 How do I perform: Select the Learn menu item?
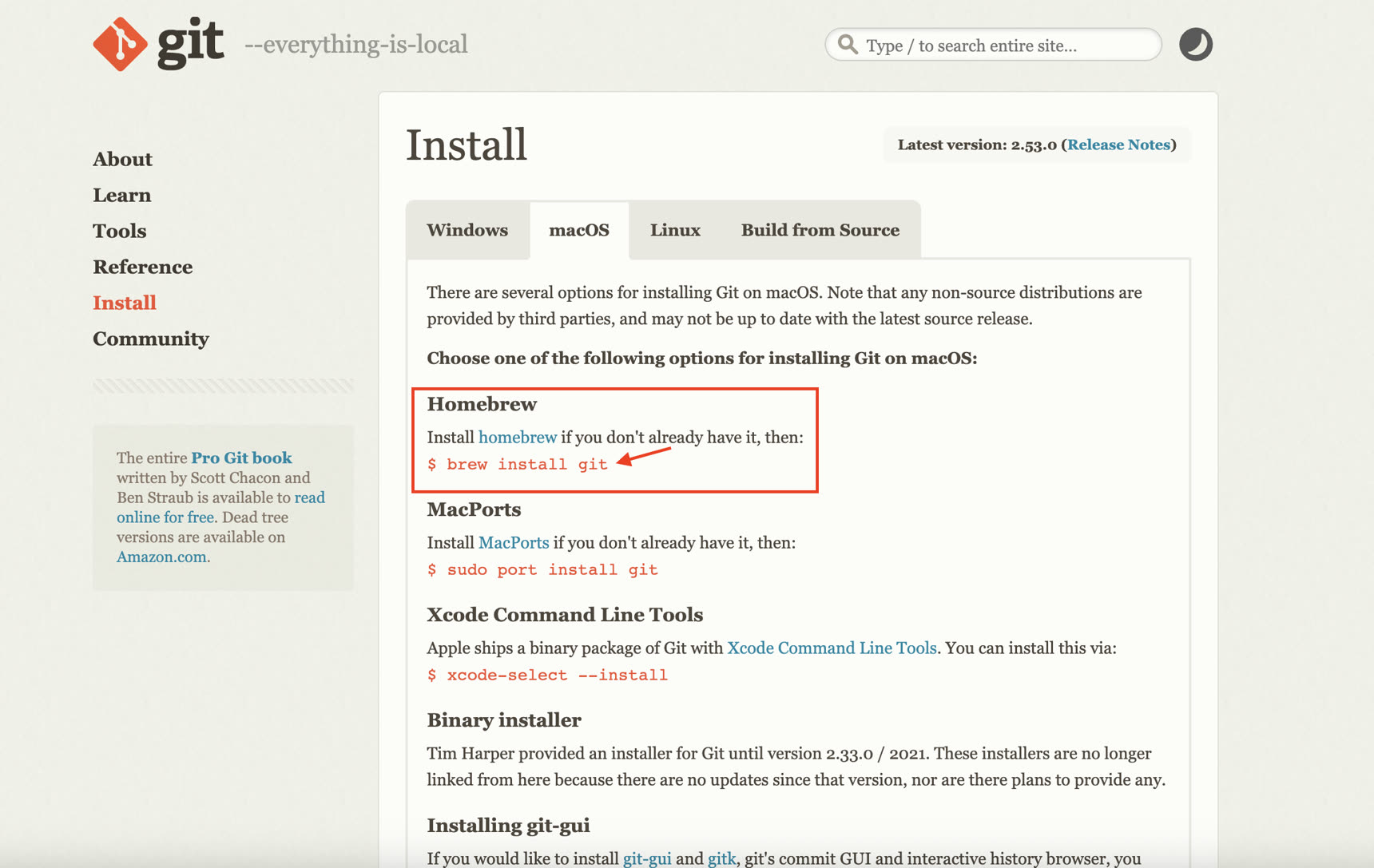(121, 195)
